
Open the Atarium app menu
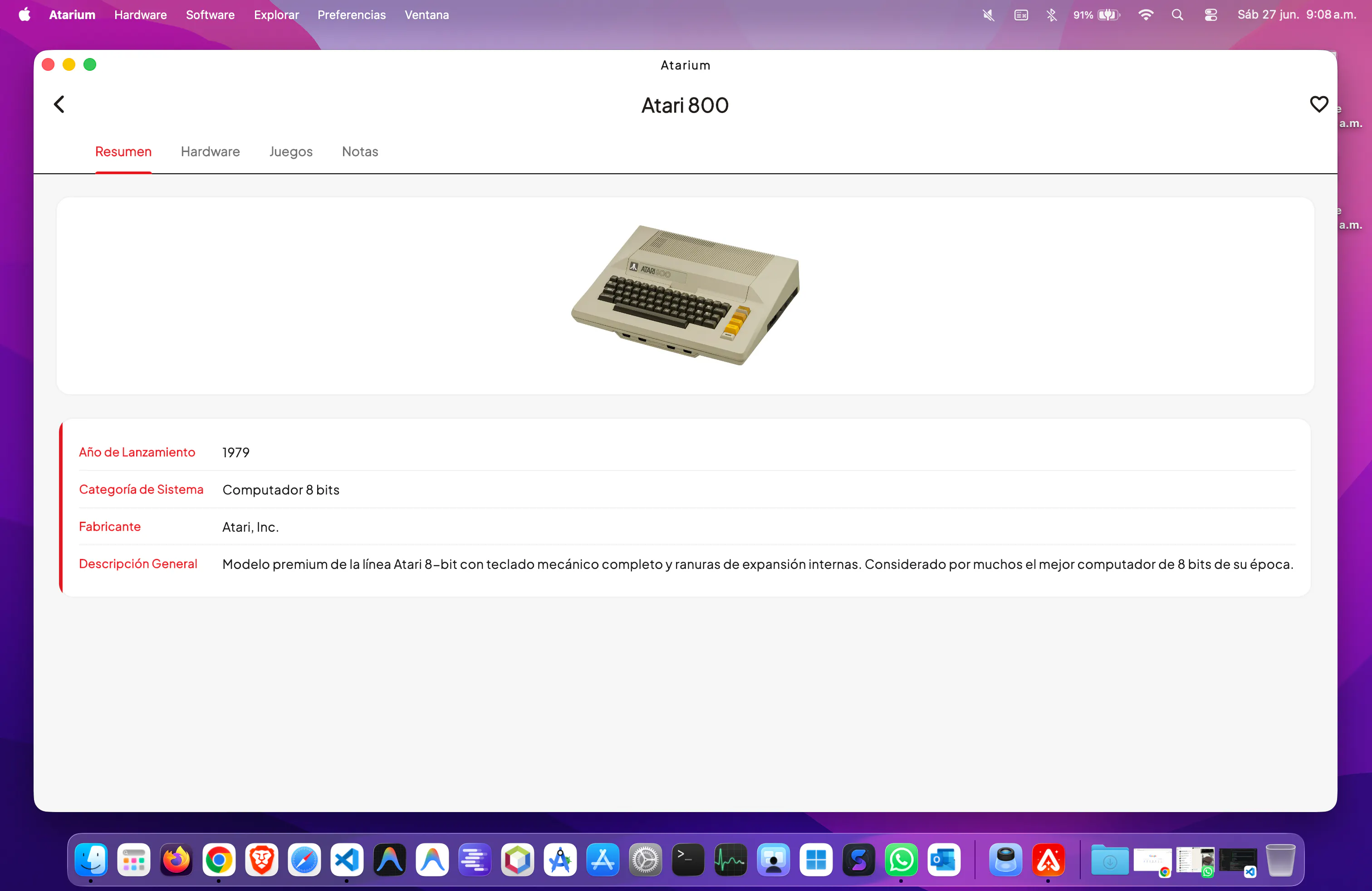72,15
